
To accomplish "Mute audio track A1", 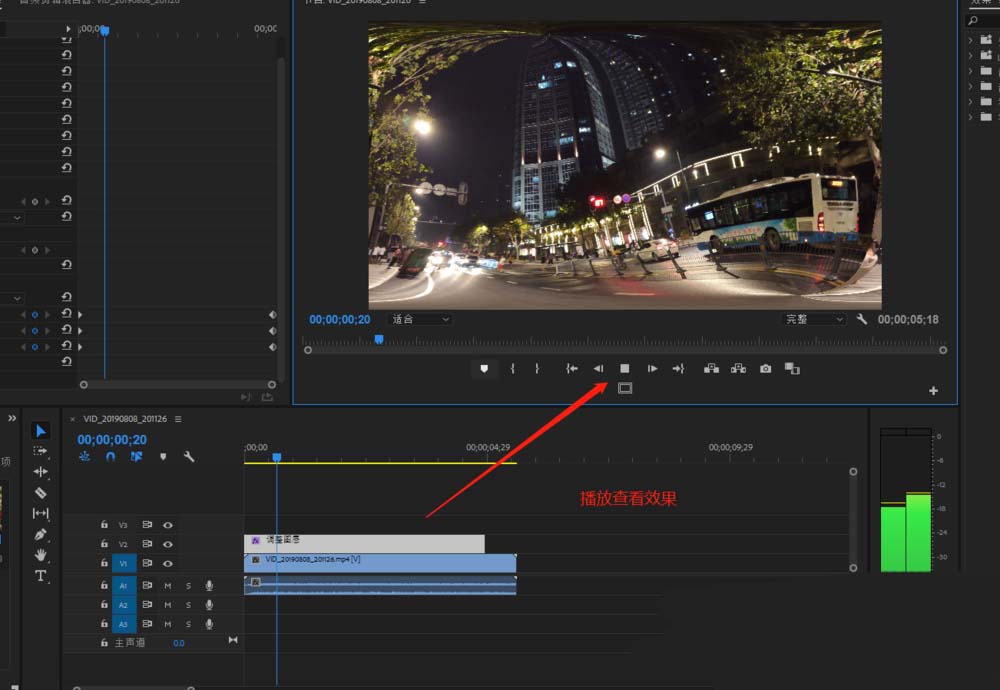I will tap(168, 585).
